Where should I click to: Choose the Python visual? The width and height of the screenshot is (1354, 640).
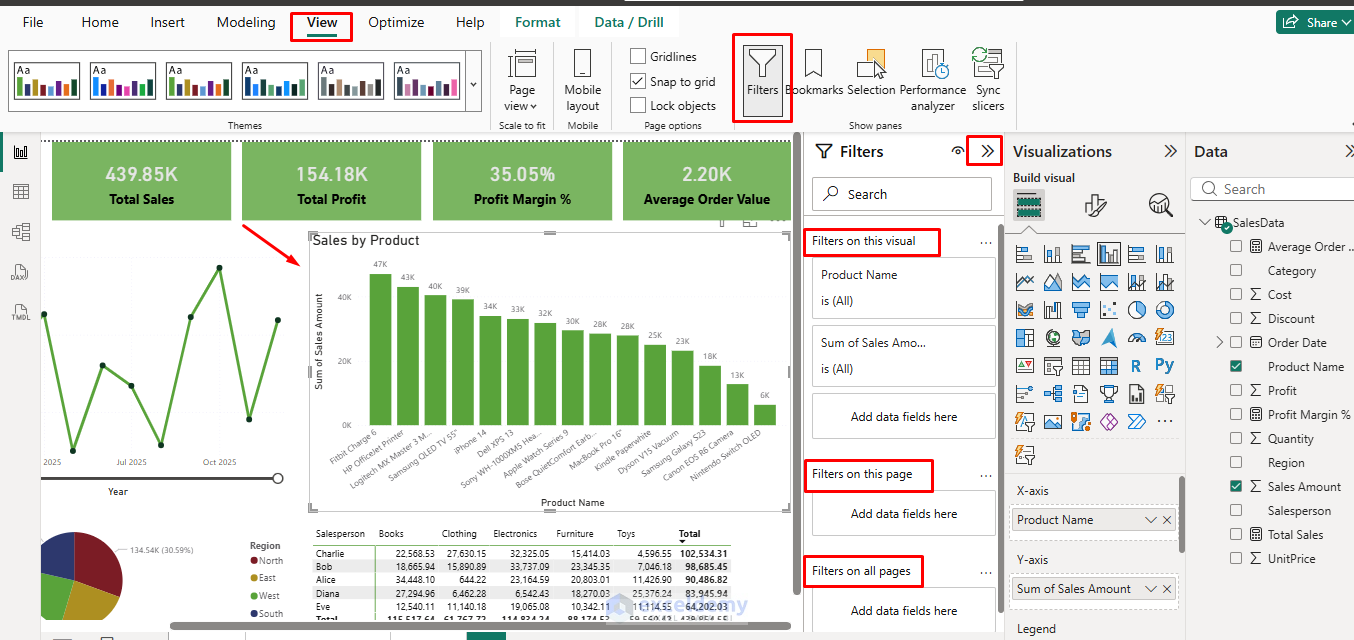pos(1164,366)
